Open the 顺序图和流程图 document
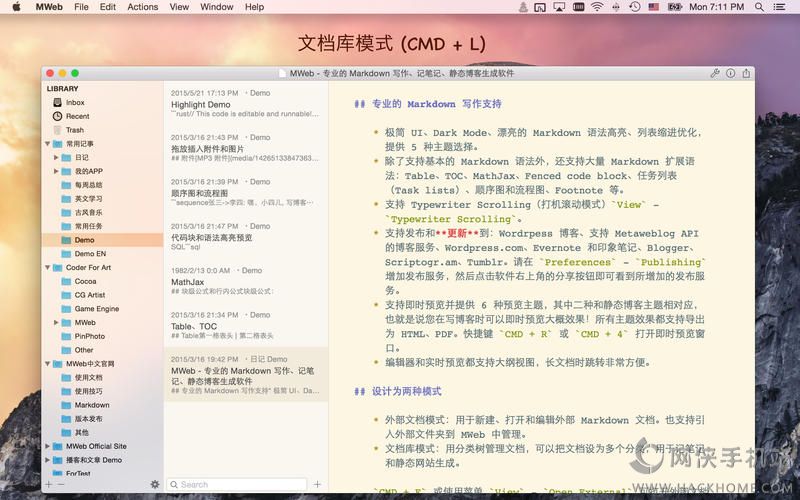 246,192
